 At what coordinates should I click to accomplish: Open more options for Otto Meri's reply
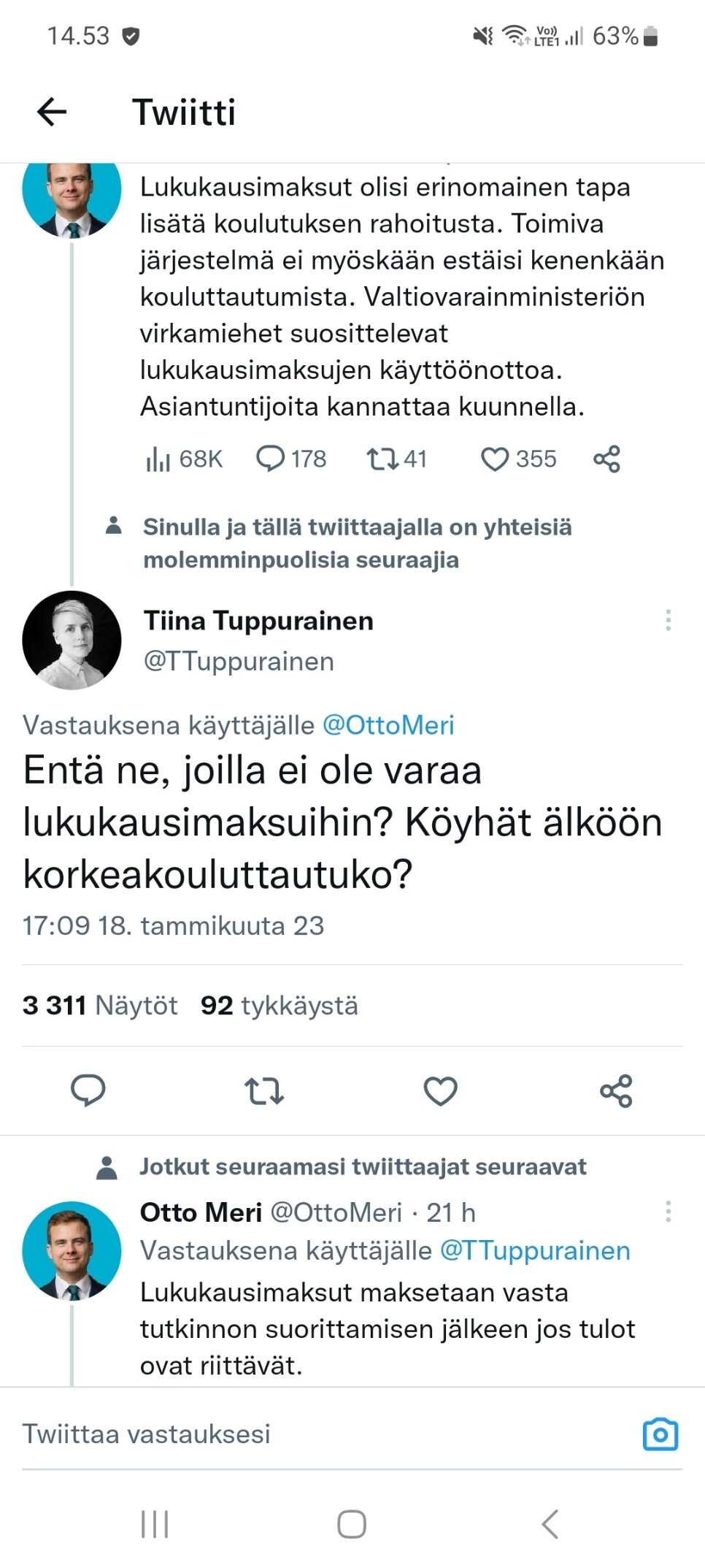(x=668, y=1212)
